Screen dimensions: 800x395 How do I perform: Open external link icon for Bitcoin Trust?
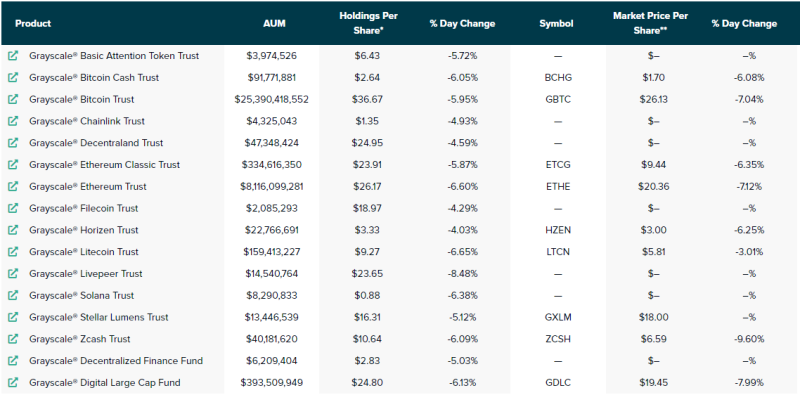(13, 99)
